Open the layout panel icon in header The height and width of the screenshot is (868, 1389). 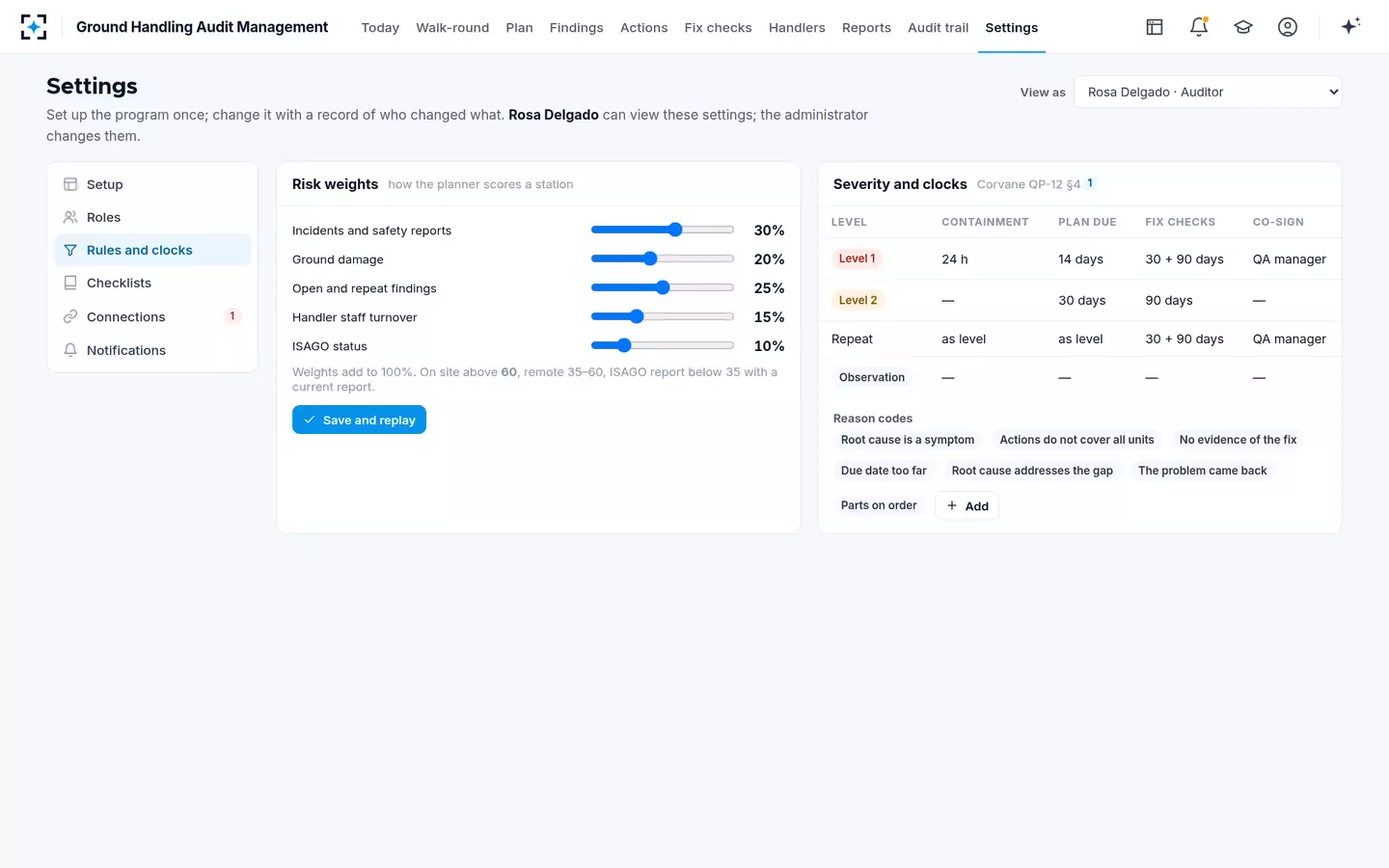(x=1155, y=27)
